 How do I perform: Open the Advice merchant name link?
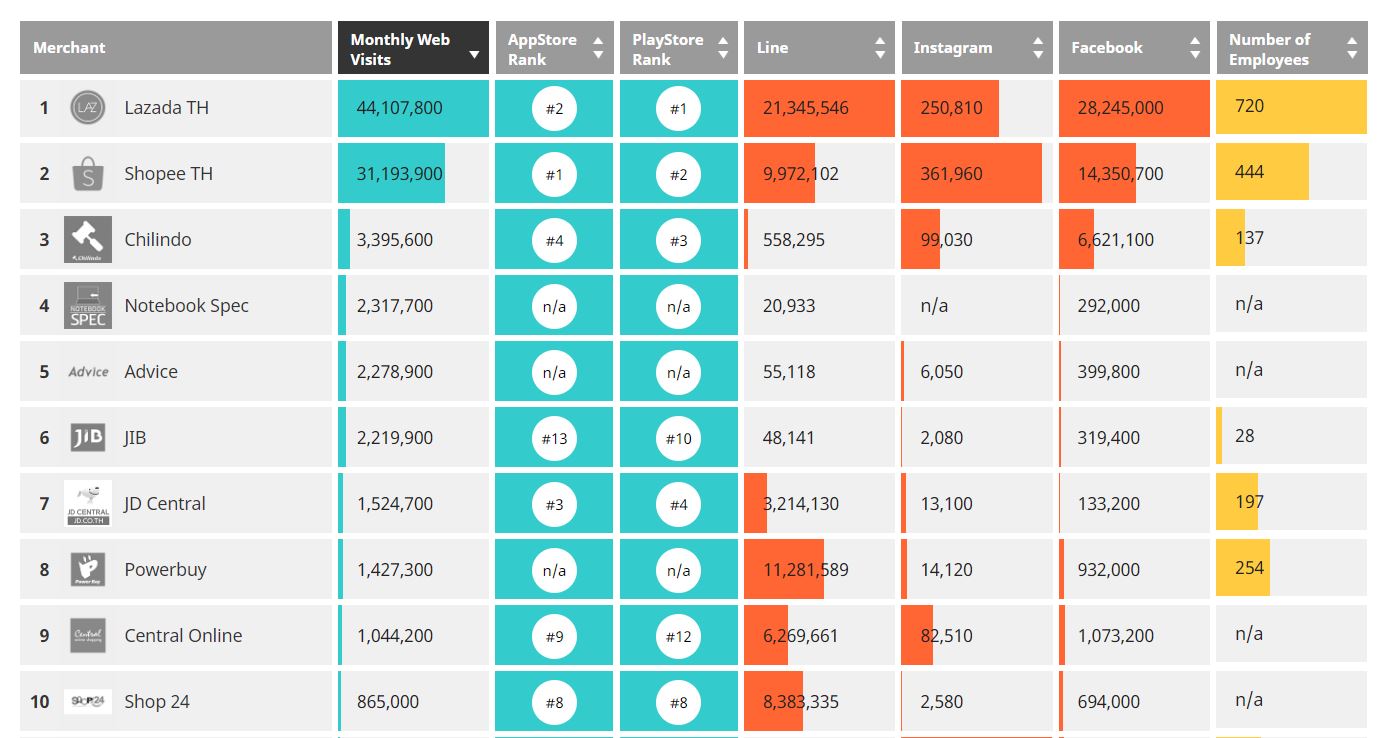point(151,372)
